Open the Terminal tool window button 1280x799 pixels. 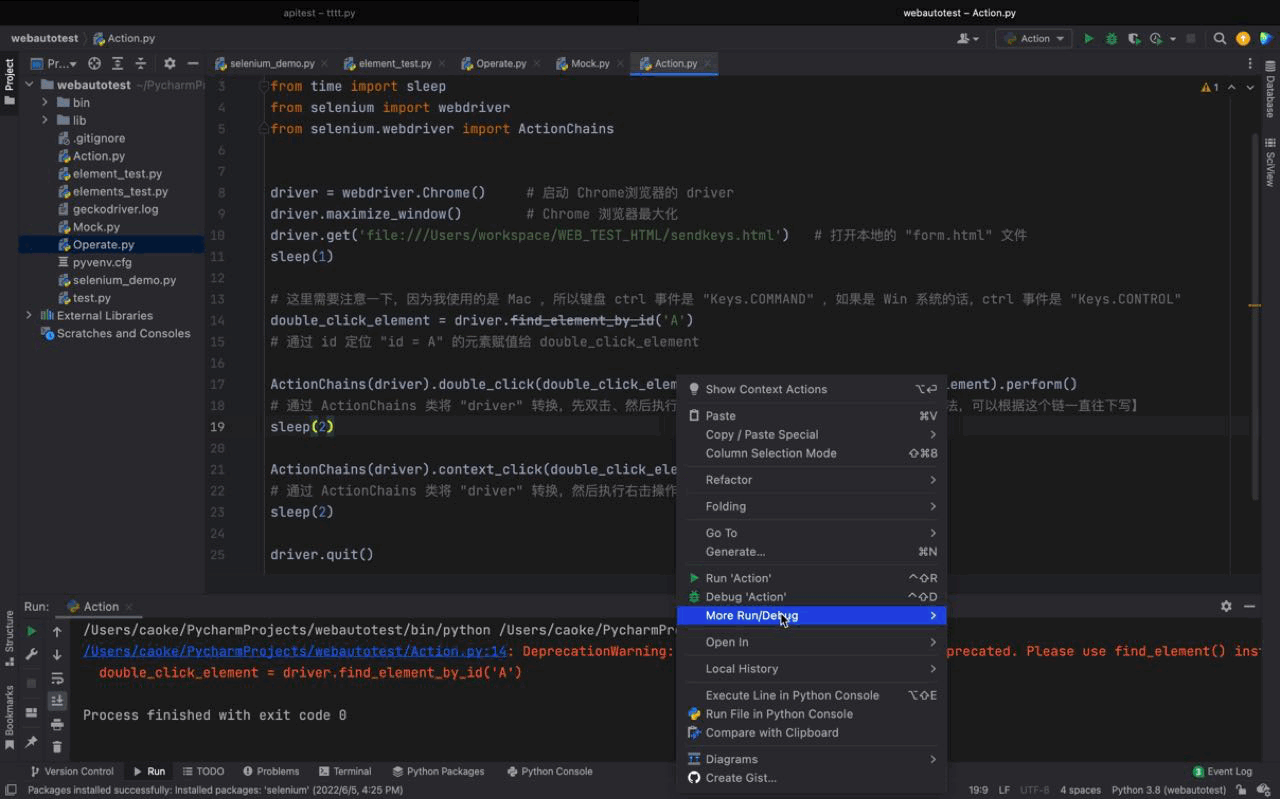point(345,771)
